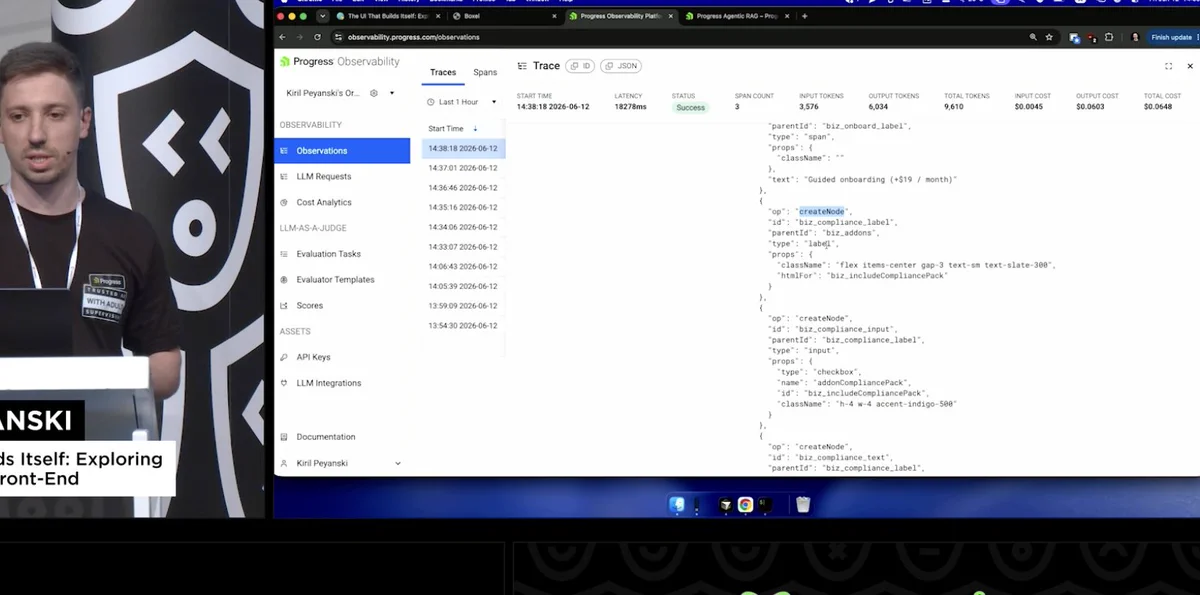Click the Progress Observability logo
This screenshot has width=1200, height=595.
340,62
